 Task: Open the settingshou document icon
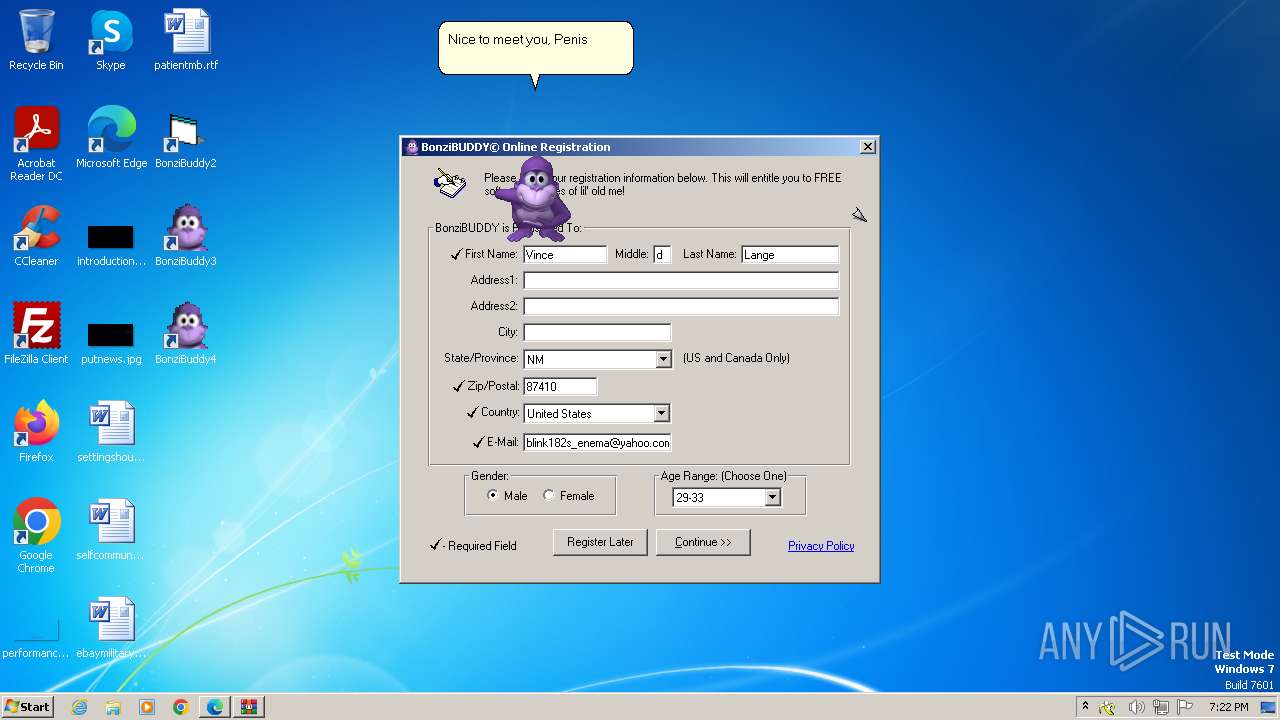pos(111,432)
